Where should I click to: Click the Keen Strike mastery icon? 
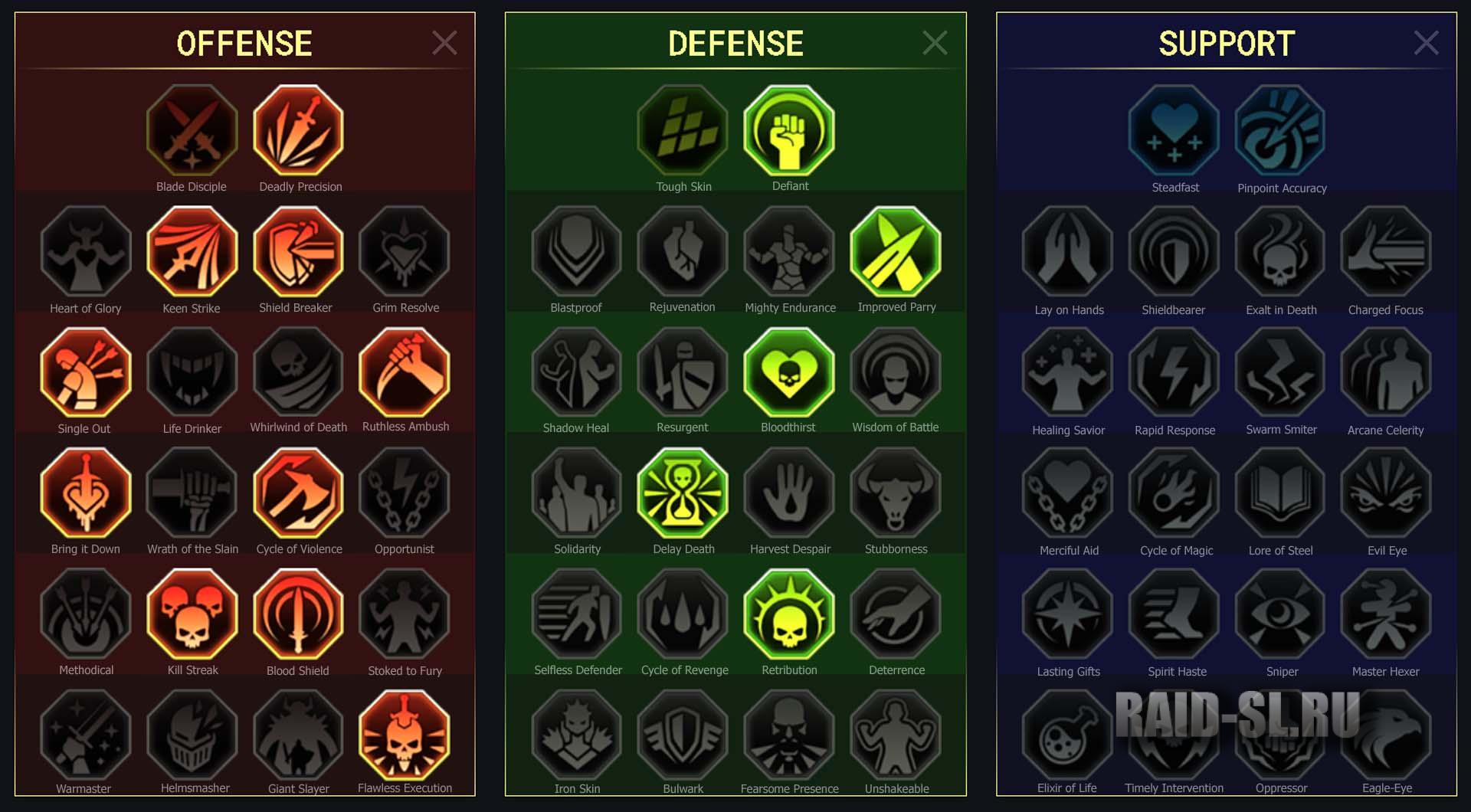[x=192, y=251]
